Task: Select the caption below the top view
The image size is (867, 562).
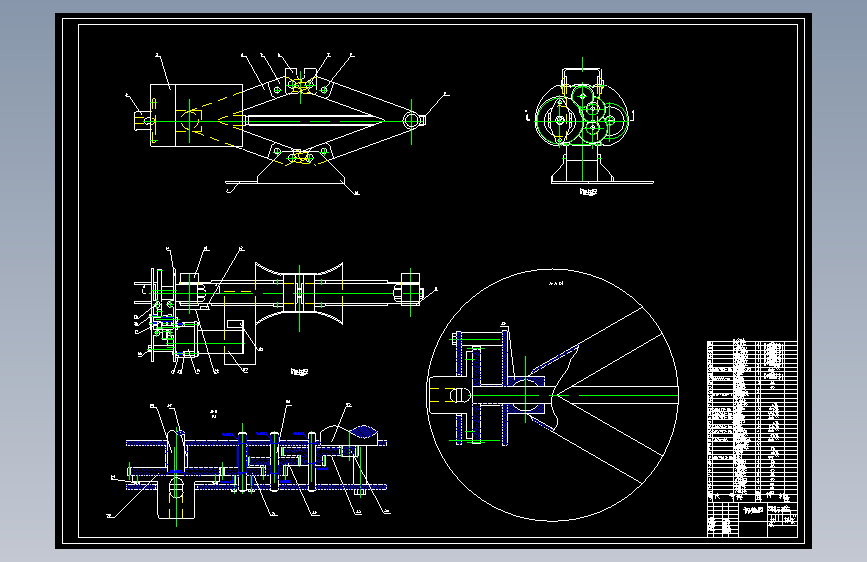Action: pyautogui.click(x=299, y=372)
